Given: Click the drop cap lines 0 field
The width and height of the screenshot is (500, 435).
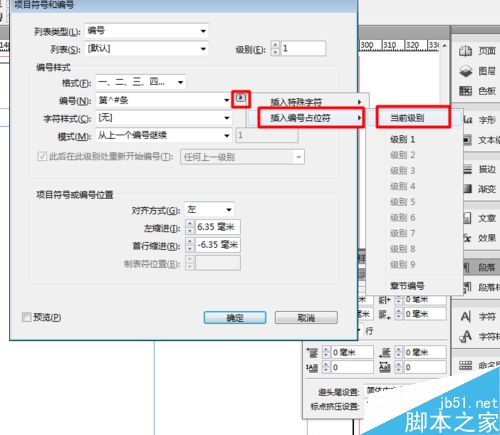Looking at the screenshot, I should [x=352, y=368].
